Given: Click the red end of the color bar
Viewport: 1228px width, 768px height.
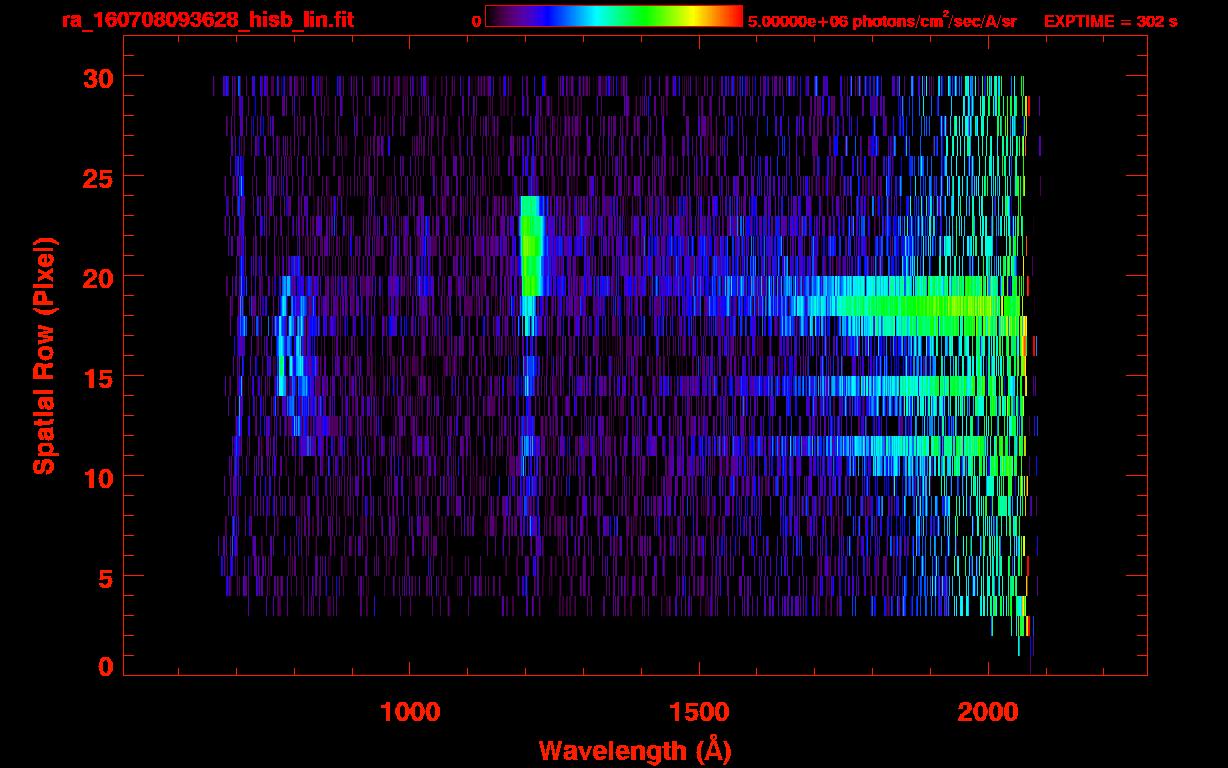Looking at the screenshot, I should (732, 16).
